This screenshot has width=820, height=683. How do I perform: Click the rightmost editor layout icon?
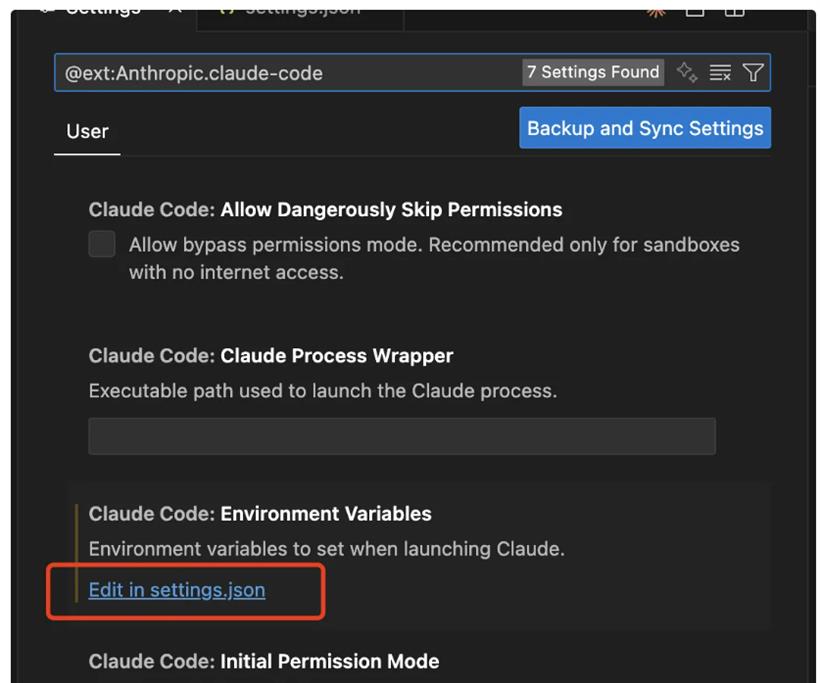(735, 10)
